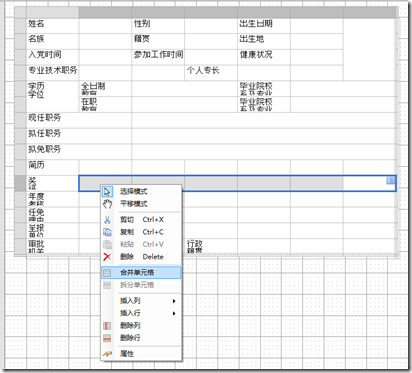The image size is (412, 373).
Task: Click the scissors icon for 剪切
Action: [x=107, y=220]
